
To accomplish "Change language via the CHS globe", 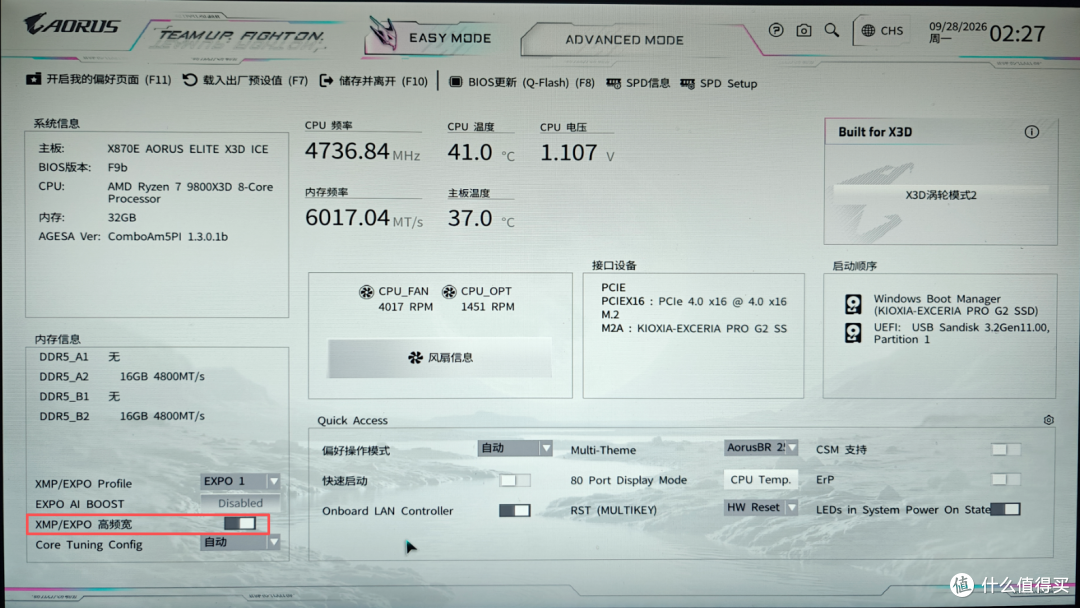I will click(882, 31).
